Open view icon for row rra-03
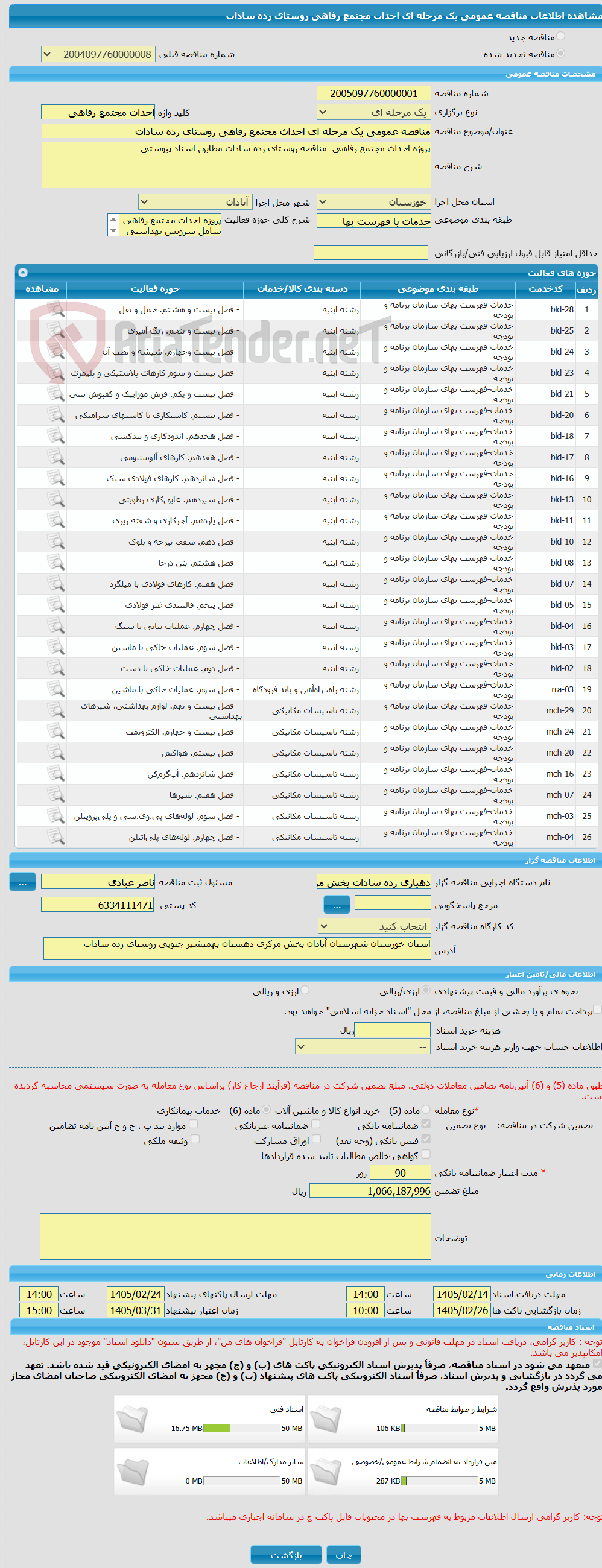The image size is (602, 1568). pyautogui.click(x=55, y=689)
